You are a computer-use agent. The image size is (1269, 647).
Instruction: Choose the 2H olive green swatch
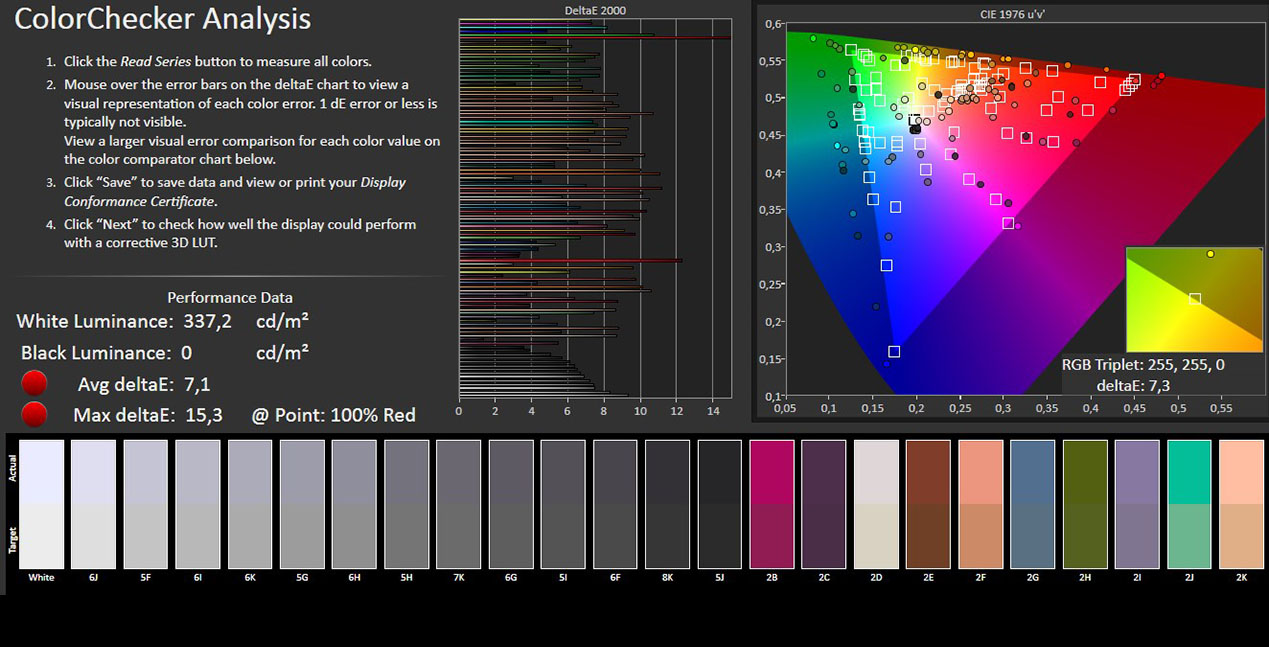tap(1085, 505)
